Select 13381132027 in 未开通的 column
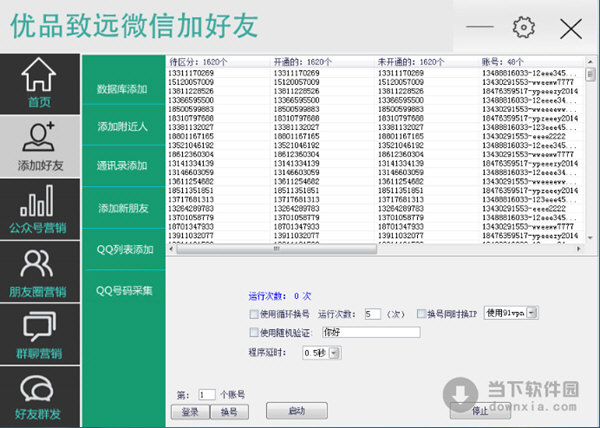 pyautogui.click(x=401, y=127)
